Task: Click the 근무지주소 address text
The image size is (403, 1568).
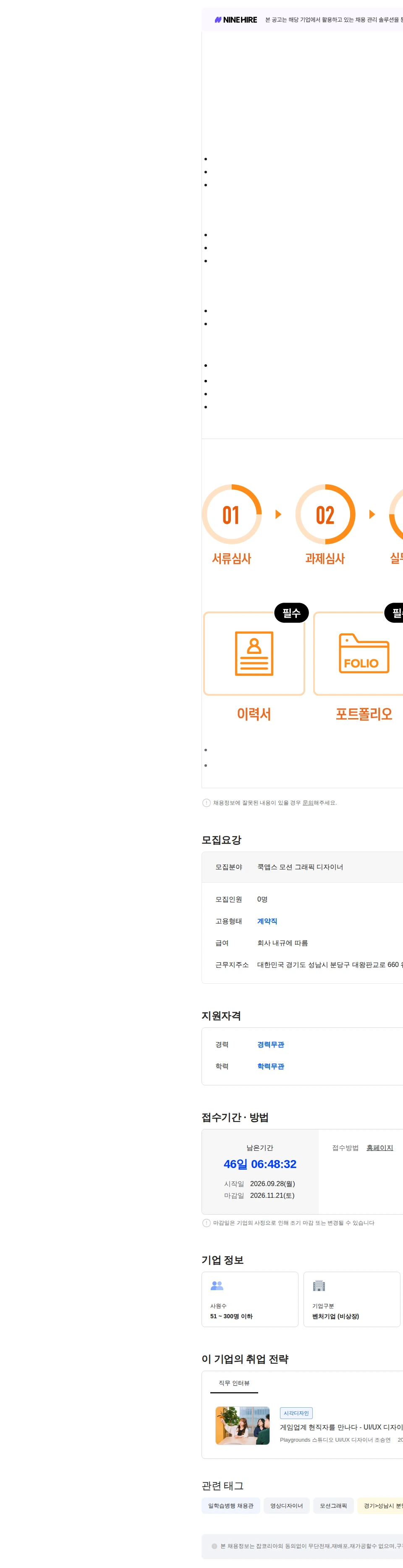Action: [330, 965]
